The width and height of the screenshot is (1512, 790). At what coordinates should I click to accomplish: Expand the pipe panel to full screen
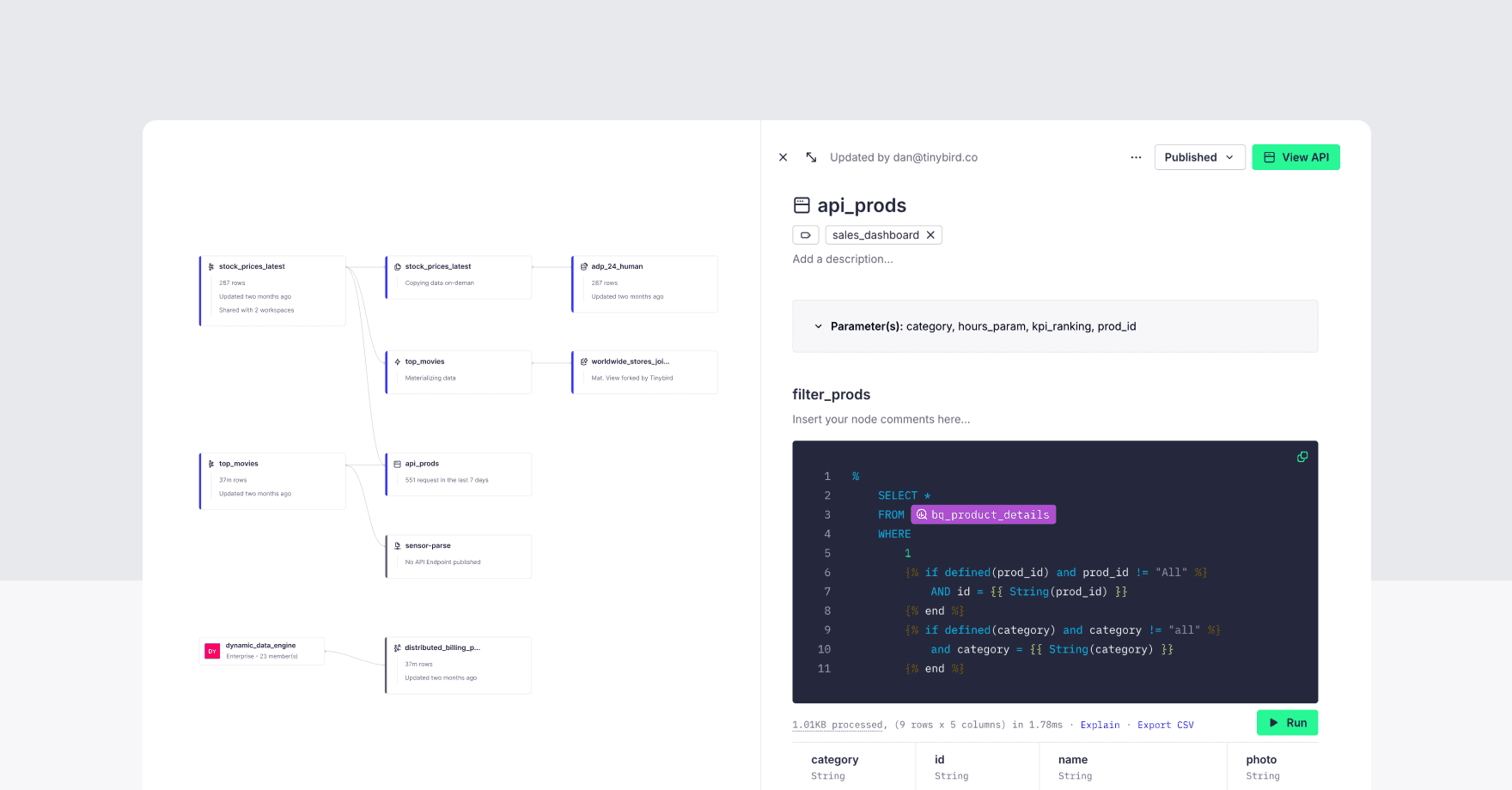(811, 157)
